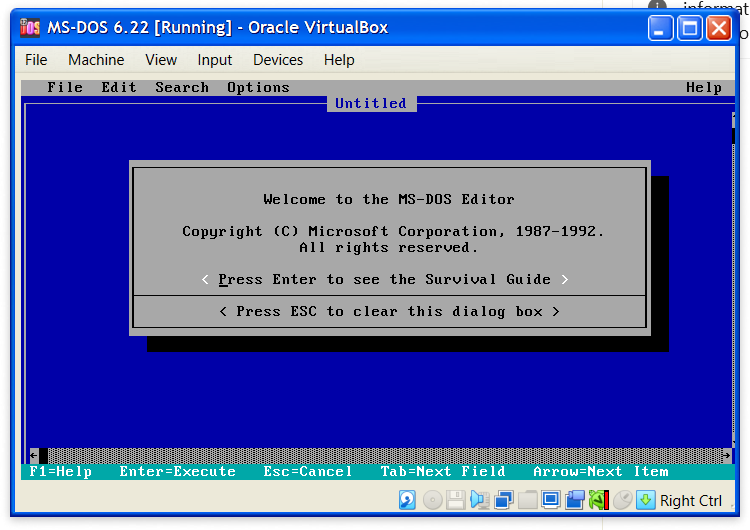Click the Microsoft Corporation copyright line
The image size is (750, 530).
(393, 232)
